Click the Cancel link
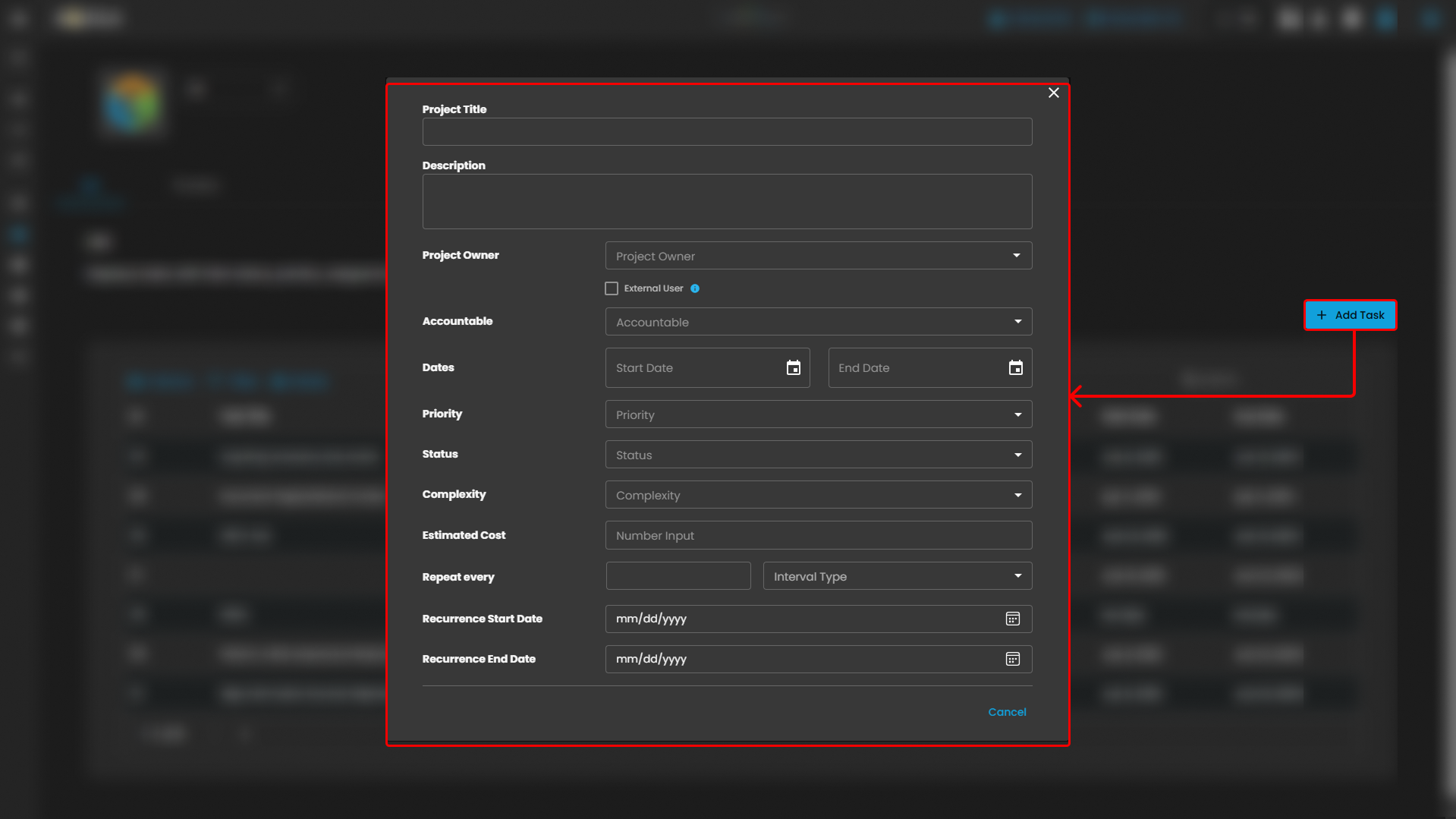The image size is (1456, 819). point(1007,712)
